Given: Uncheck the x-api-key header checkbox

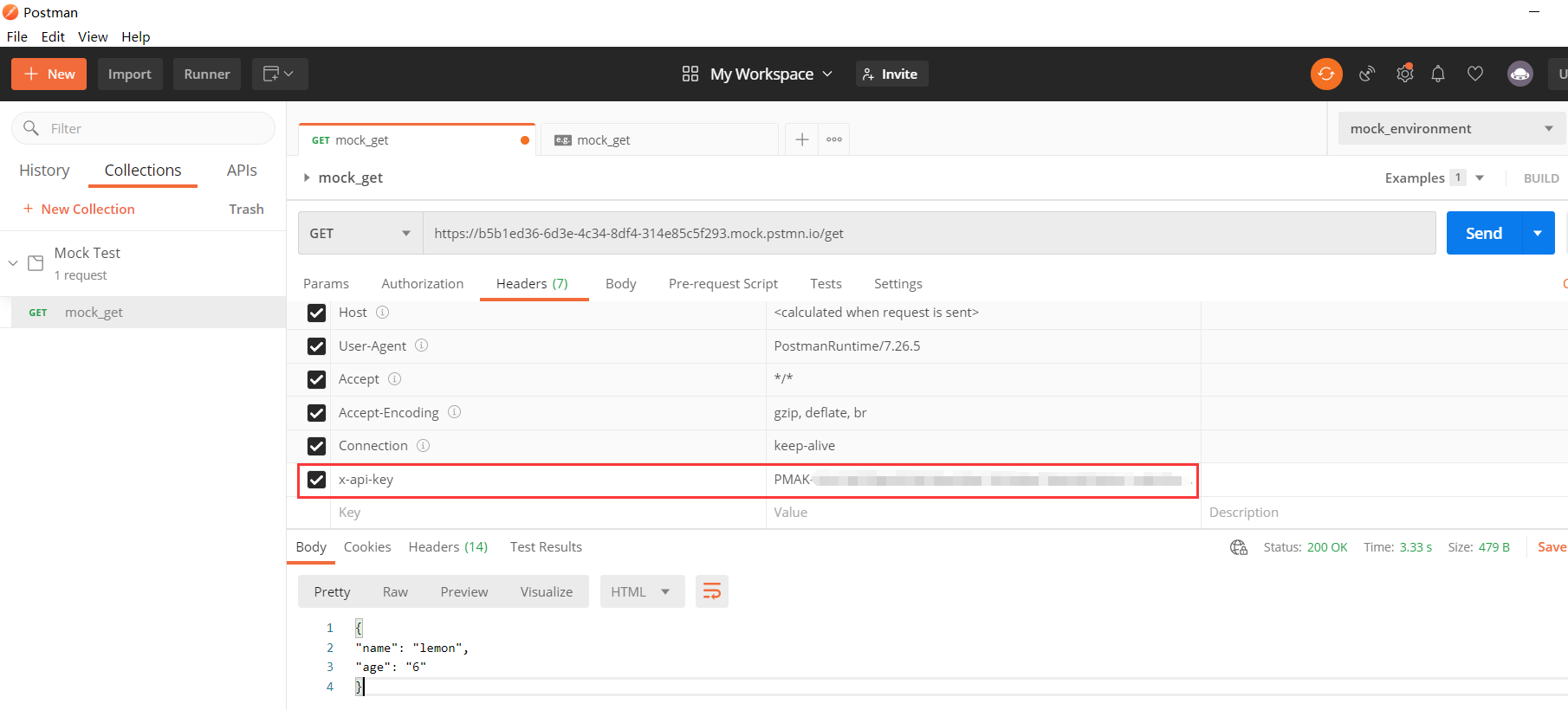Looking at the screenshot, I should pos(317,480).
